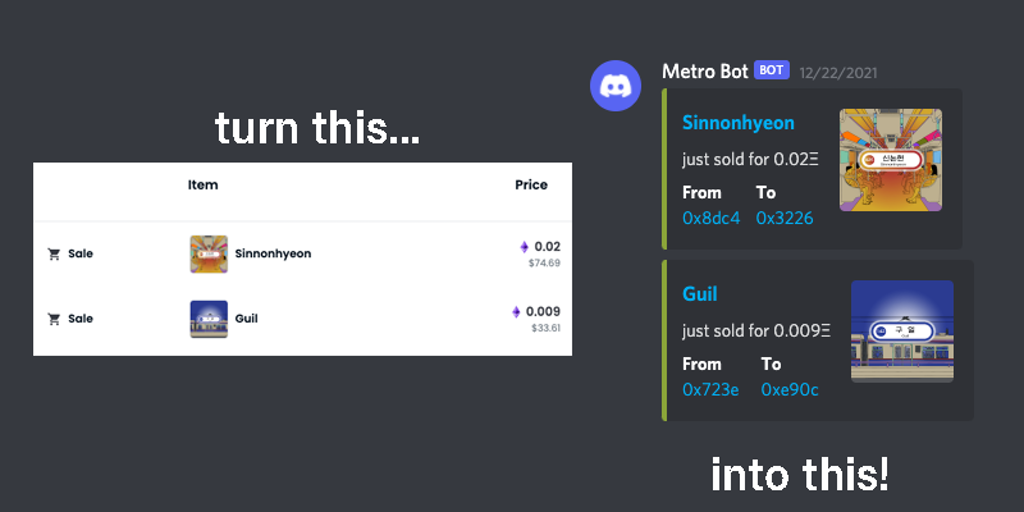Click the Ethereum icon next to 0.02
Image resolution: width=1024 pixels, height=512 pixels.
pyautogui.click(x=524, y=247)
